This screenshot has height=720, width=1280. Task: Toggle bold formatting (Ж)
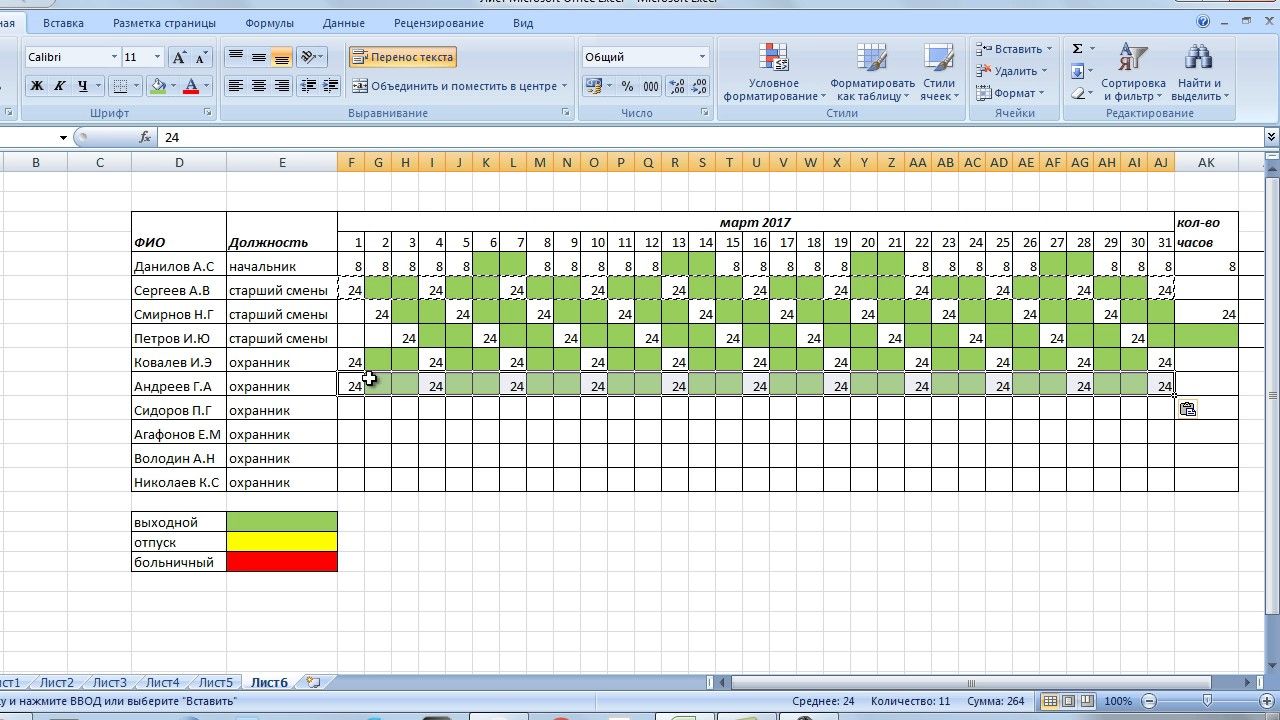pos(37,86)
